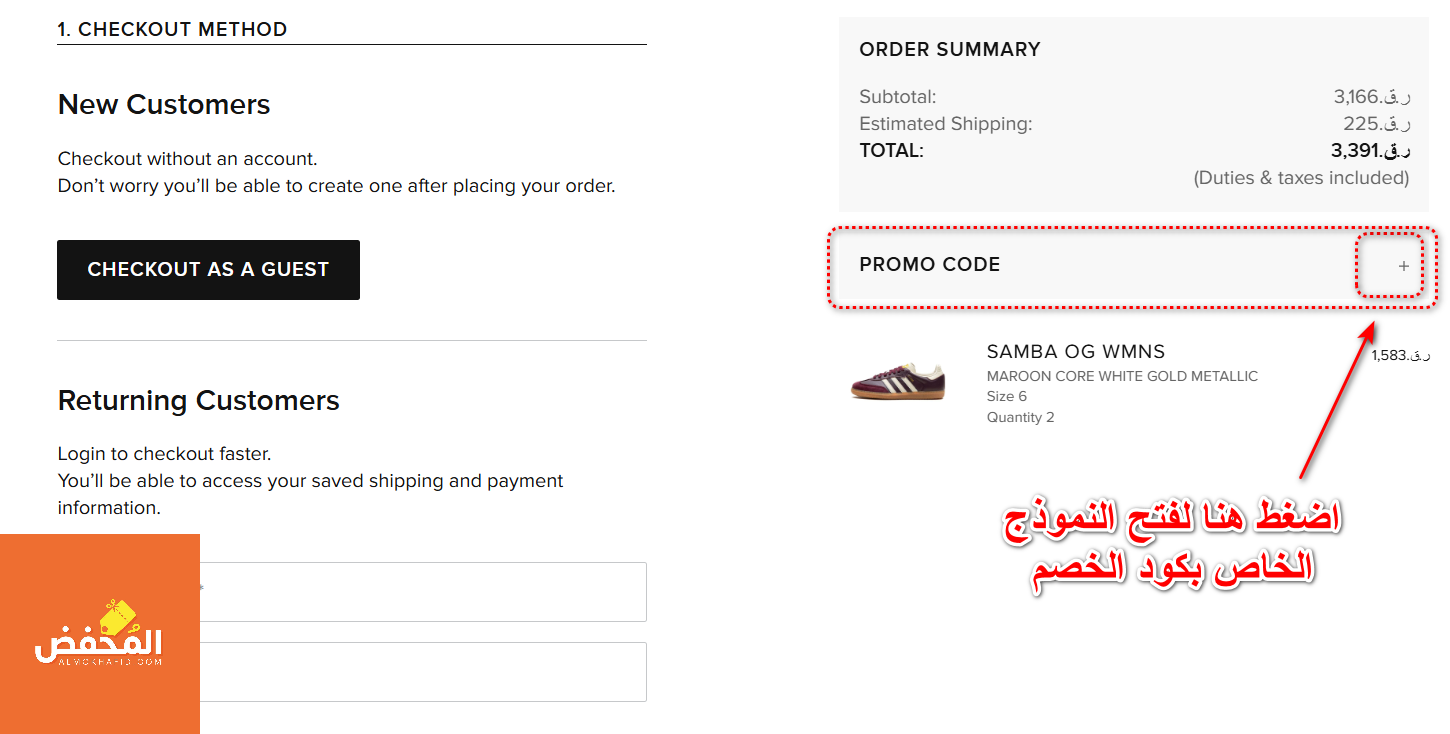
Task: Expand promo code with the plus icon
Action: click(x=1403, y=266)
